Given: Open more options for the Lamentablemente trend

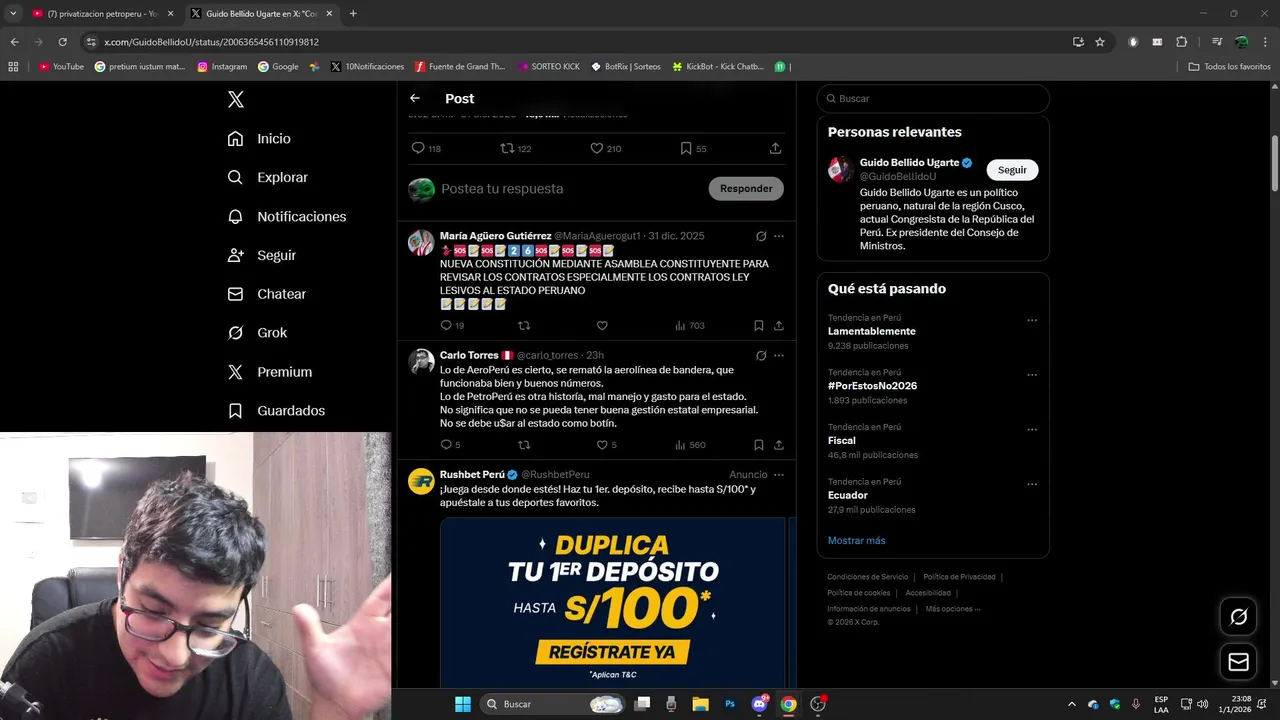Looking at the screenshot, I should pyautogui.click(x=1032, y=321).
